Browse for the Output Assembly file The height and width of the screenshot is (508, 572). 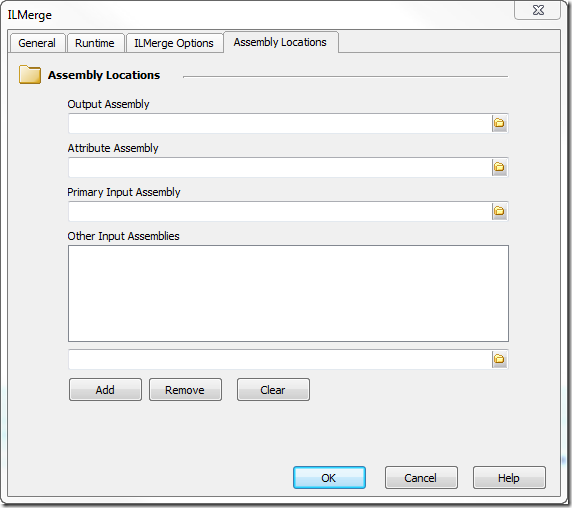[x=499, y=123]
